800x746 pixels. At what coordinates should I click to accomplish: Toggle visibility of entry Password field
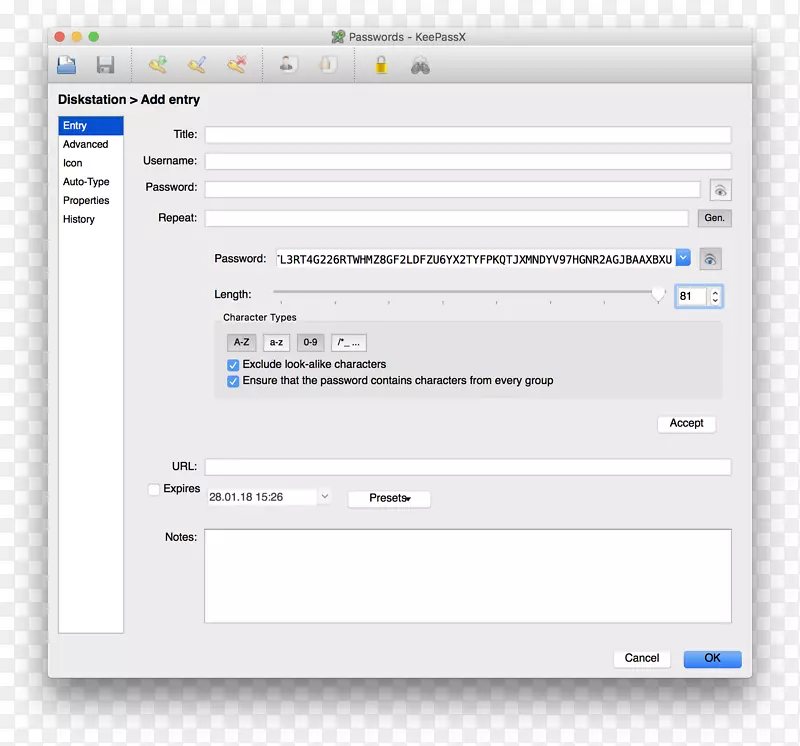[720, 190]
